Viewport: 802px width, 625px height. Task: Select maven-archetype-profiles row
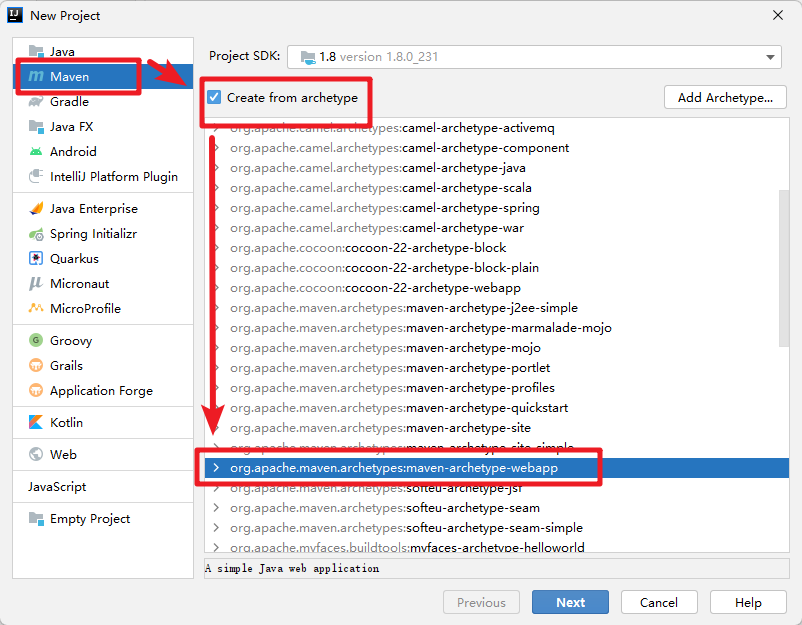pos(497,388)
